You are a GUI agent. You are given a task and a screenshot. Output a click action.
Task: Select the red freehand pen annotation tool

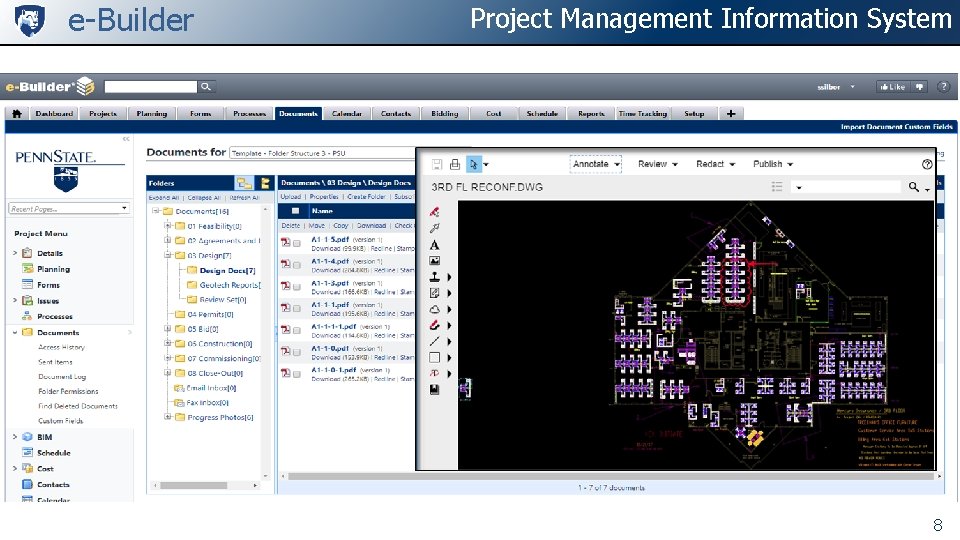(435, 325)
